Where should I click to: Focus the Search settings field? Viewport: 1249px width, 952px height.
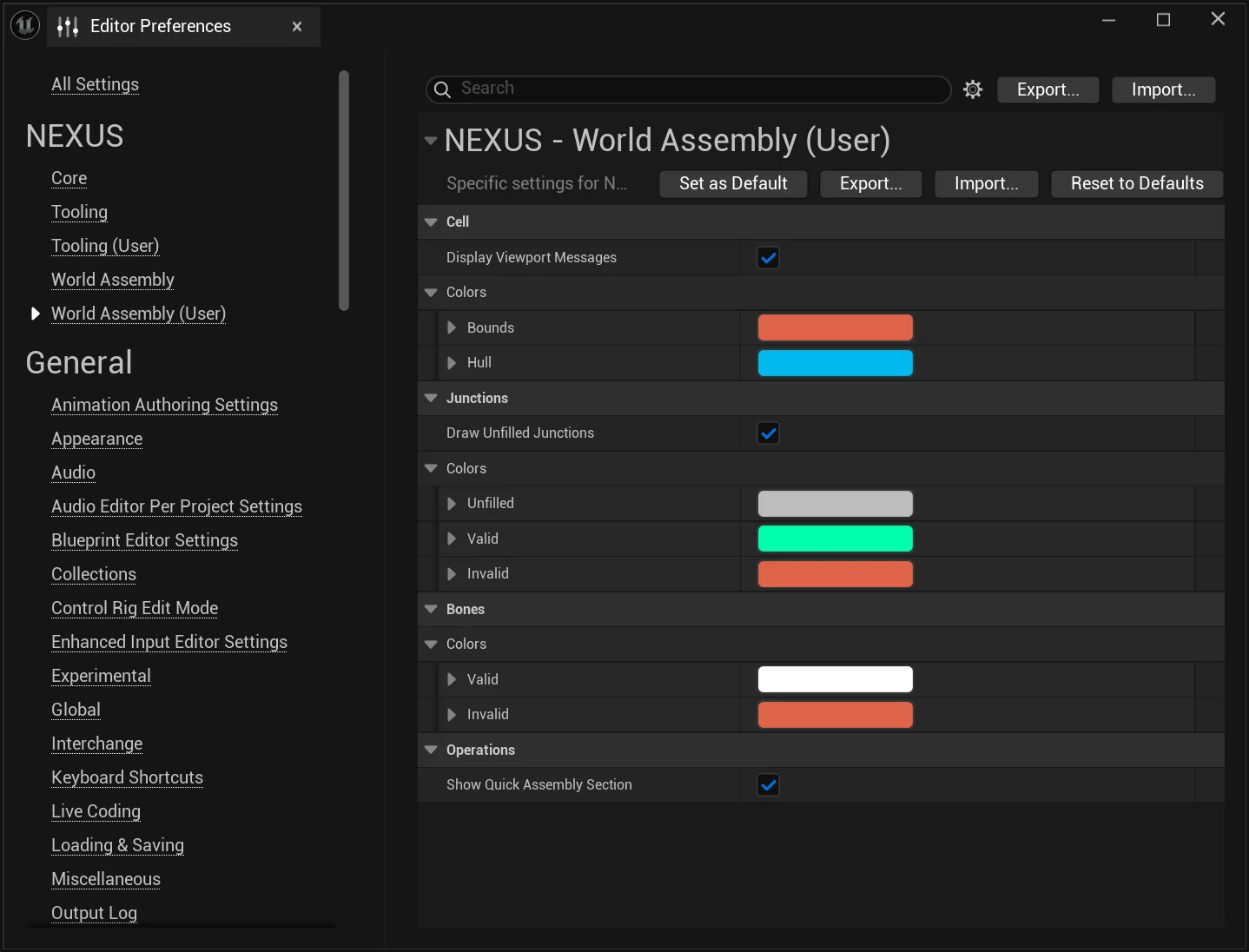(689, 89)
